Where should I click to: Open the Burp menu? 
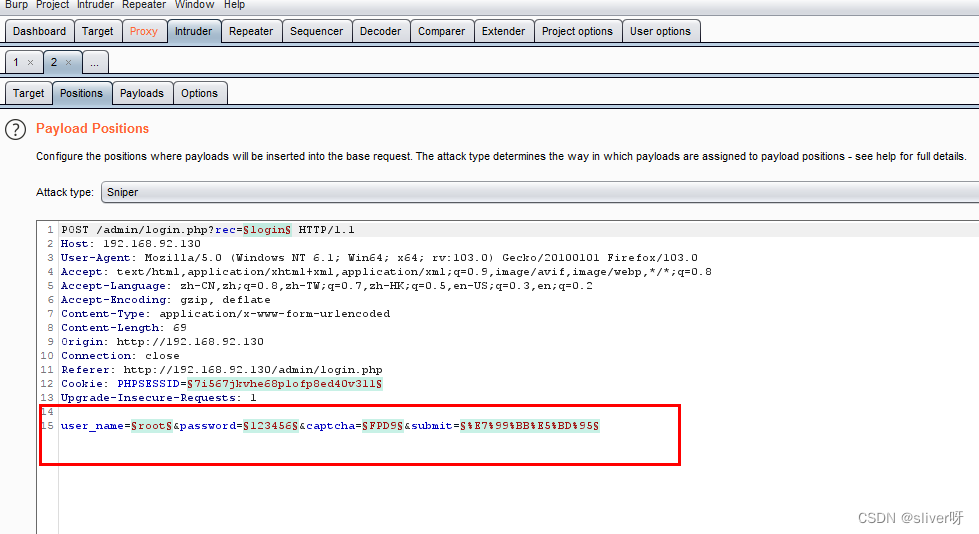(16, 5)
